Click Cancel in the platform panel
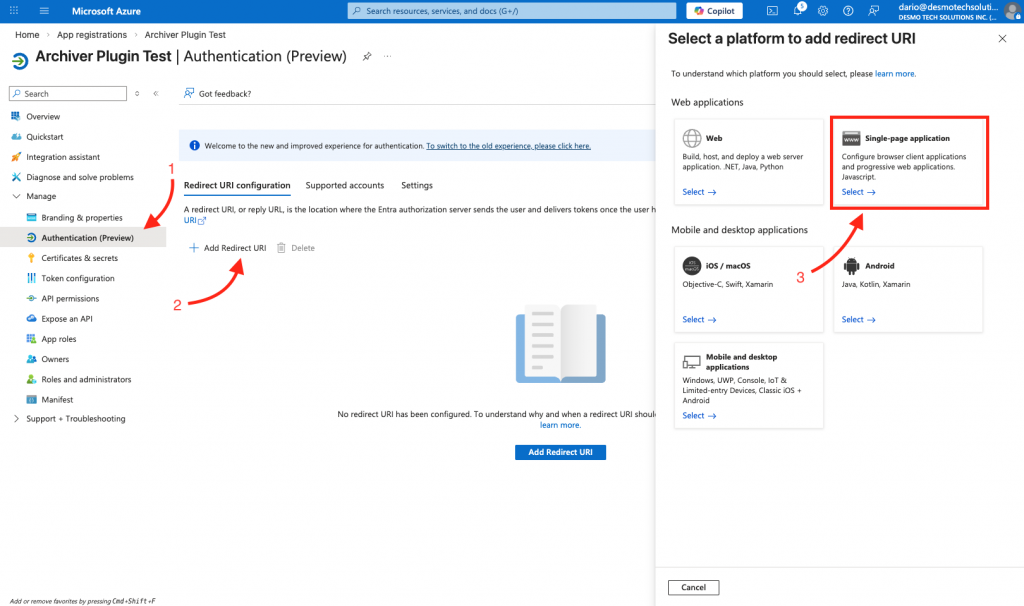1024x606 pixels. 694,588
